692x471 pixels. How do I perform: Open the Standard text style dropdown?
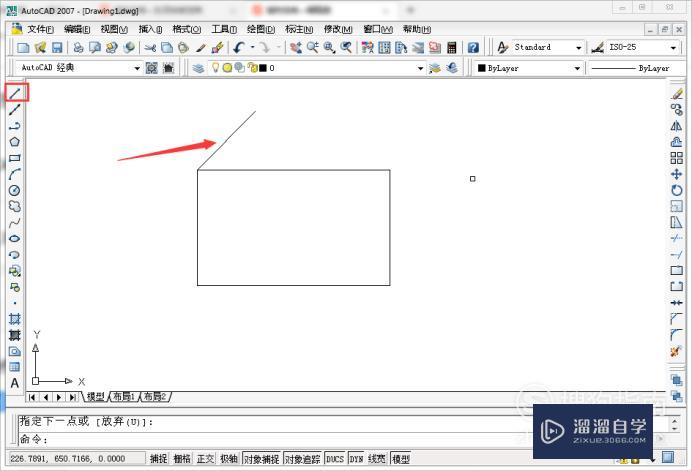tap(578, 47)
